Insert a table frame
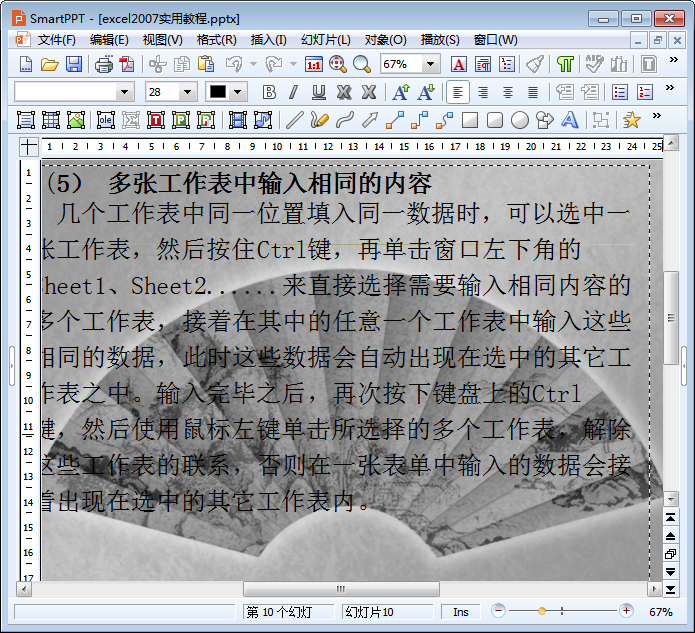This screenshot has width=695, height=633. [51, 120]
